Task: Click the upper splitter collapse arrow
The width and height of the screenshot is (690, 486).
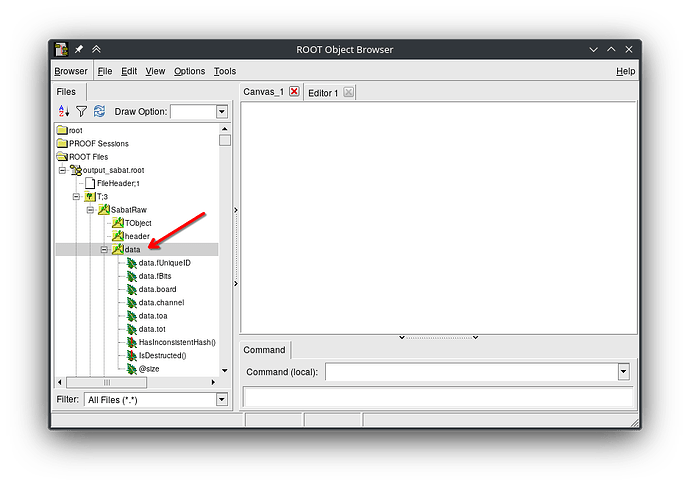Action: [236, 210]
